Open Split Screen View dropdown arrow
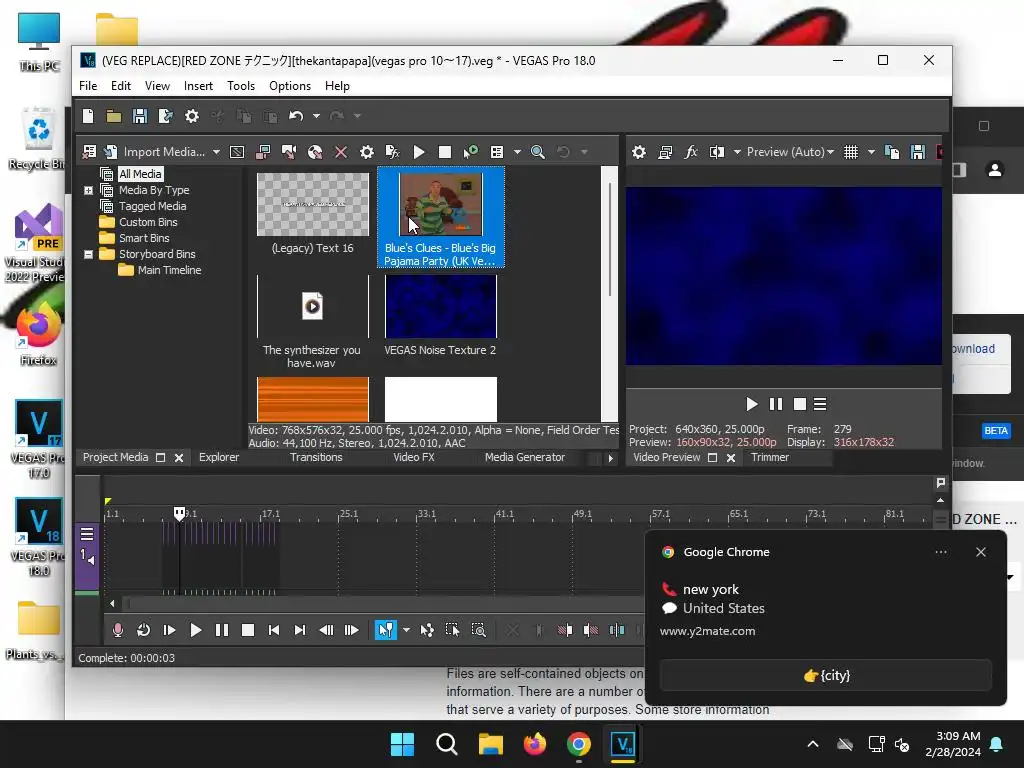This screenshot has width=1024, height=768. pyautogui.click(x=737, y=152)
